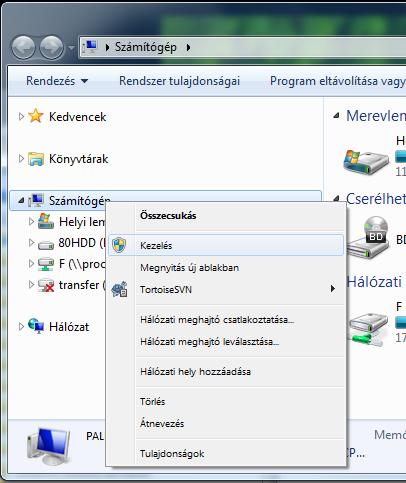Image resolution: width=406 pixels, height=483 pixels.
Task: Expand the 80HDD drive node
Action: (x=31, y=243)
